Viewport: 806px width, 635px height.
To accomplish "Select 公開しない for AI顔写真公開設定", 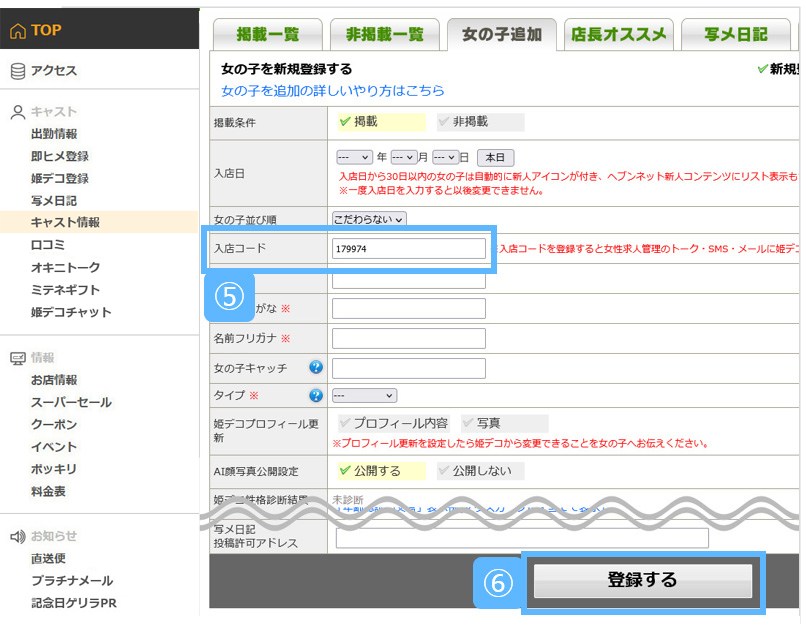I will tap(478, 470).
